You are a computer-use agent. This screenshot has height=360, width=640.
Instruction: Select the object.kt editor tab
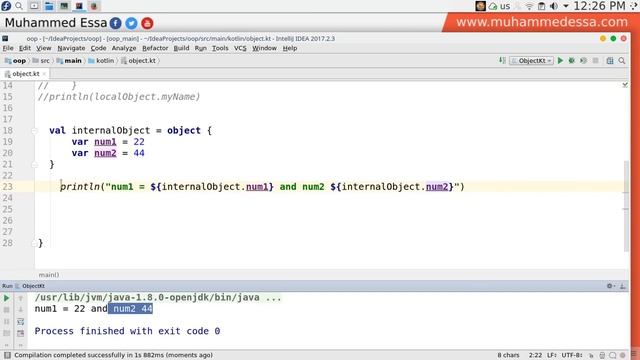click(x=25, y=74)
